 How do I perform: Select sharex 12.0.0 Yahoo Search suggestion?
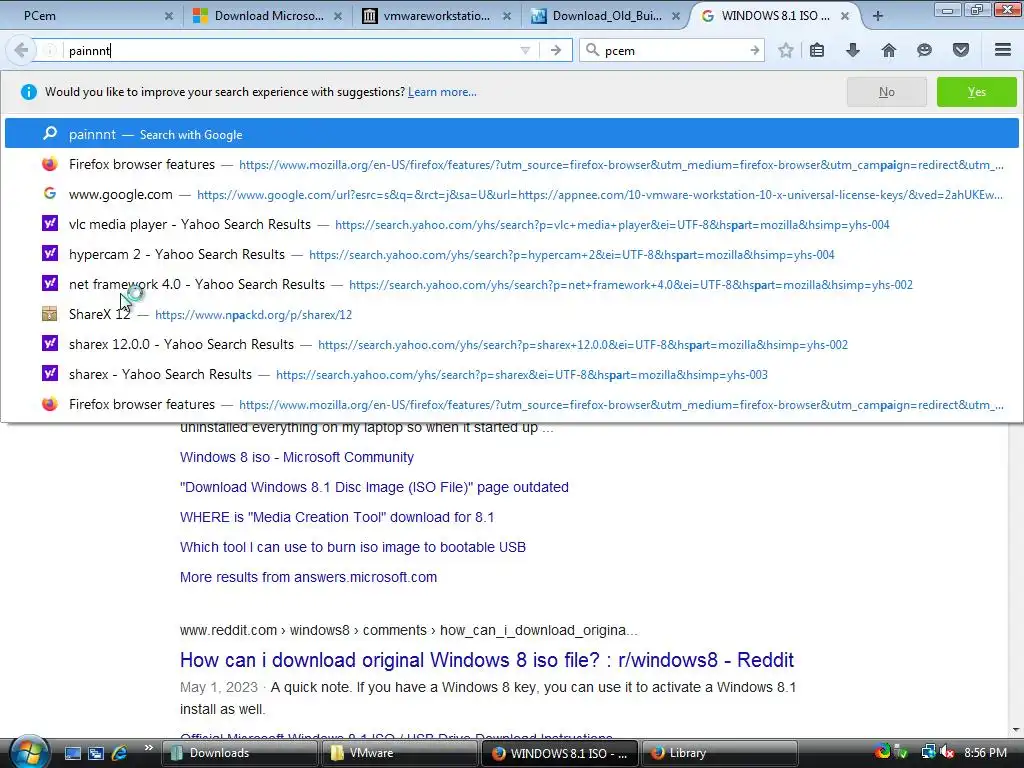pyautogui.click(x=511, y=345)
